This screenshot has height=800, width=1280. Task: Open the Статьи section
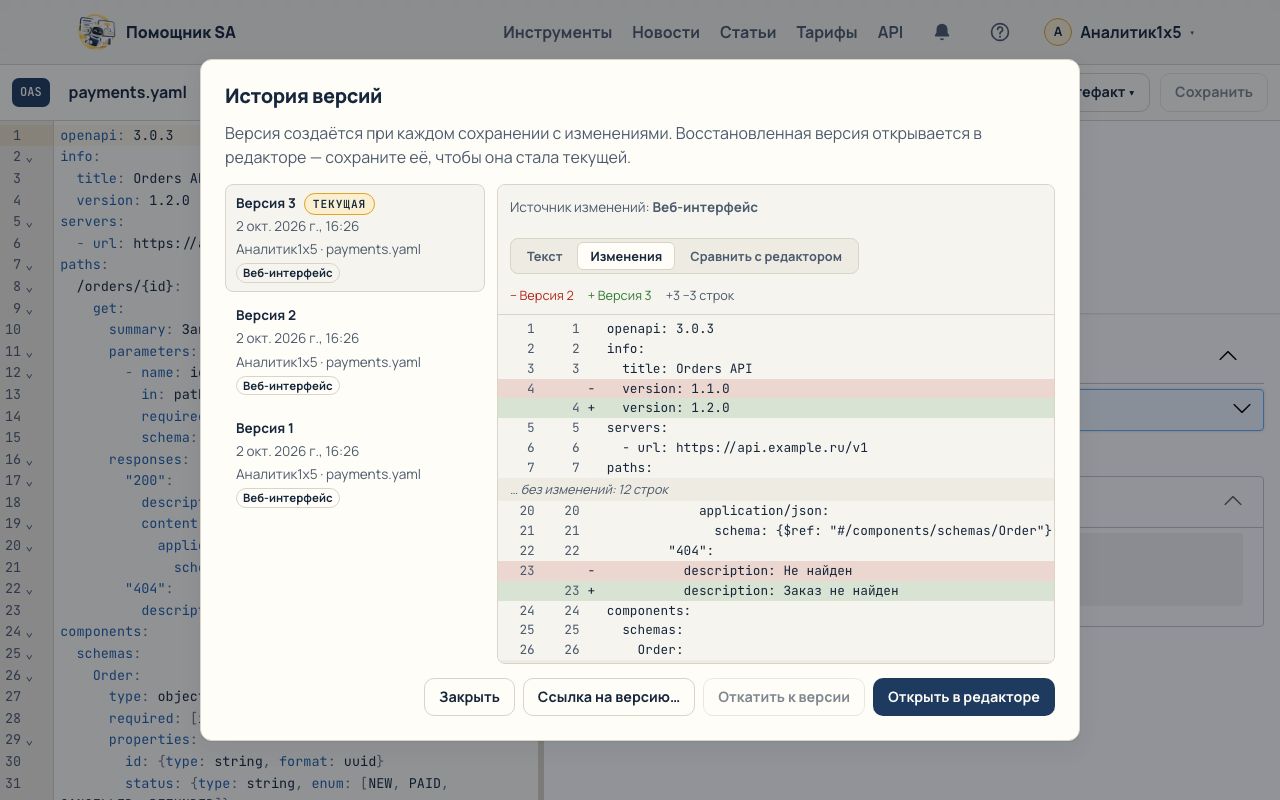click(748, 32)
